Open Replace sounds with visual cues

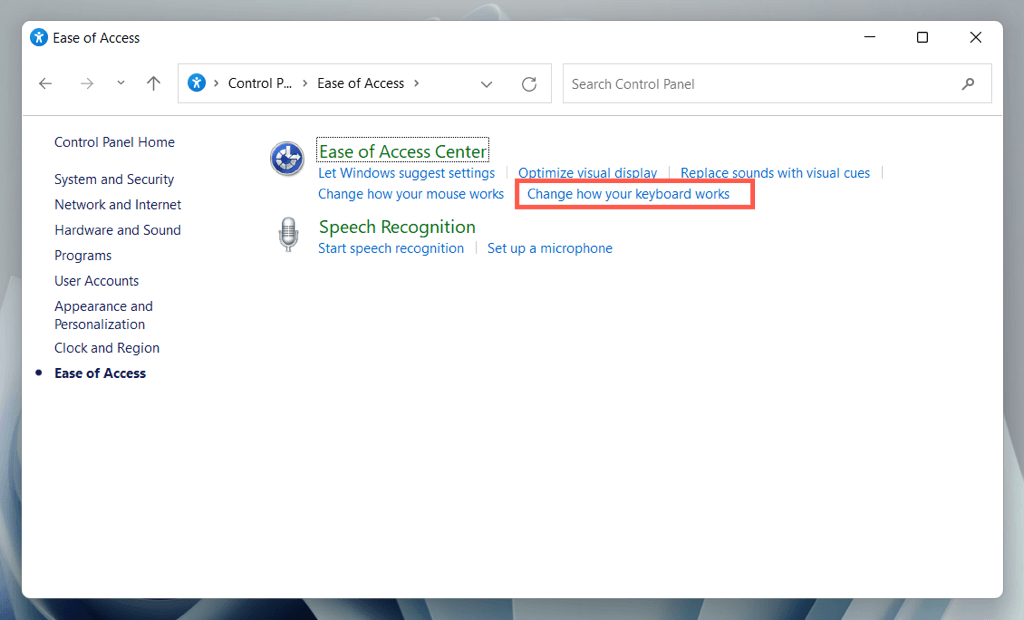pos(775,173)
